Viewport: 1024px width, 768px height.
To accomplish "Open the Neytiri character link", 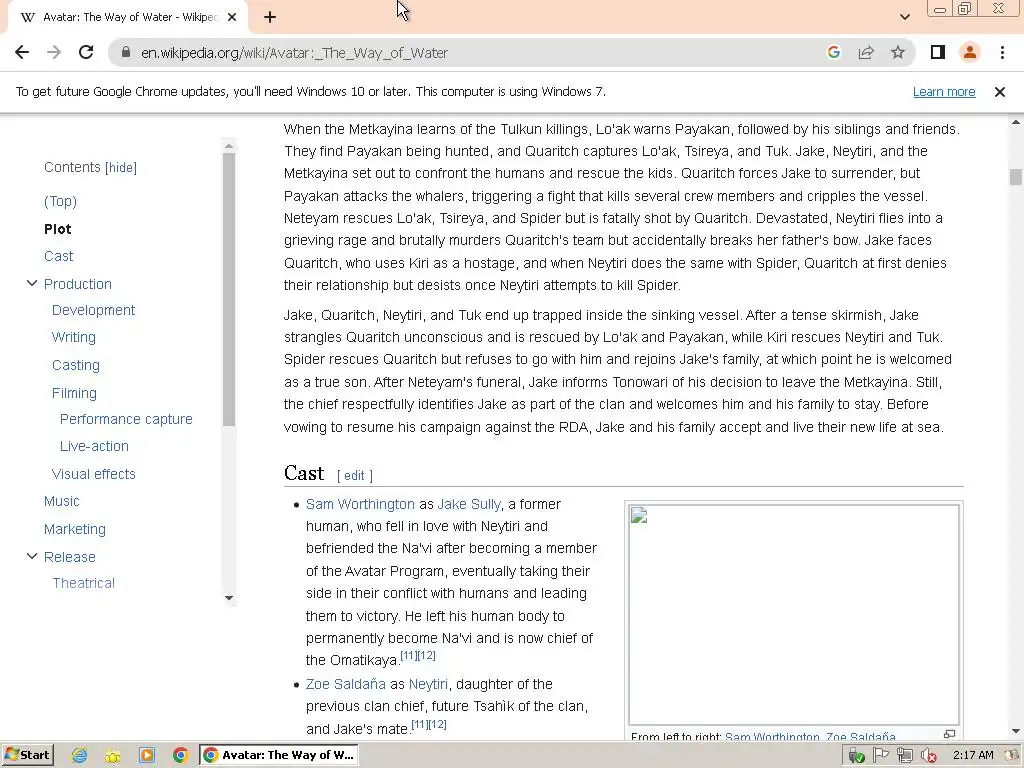I will (428, 684).
